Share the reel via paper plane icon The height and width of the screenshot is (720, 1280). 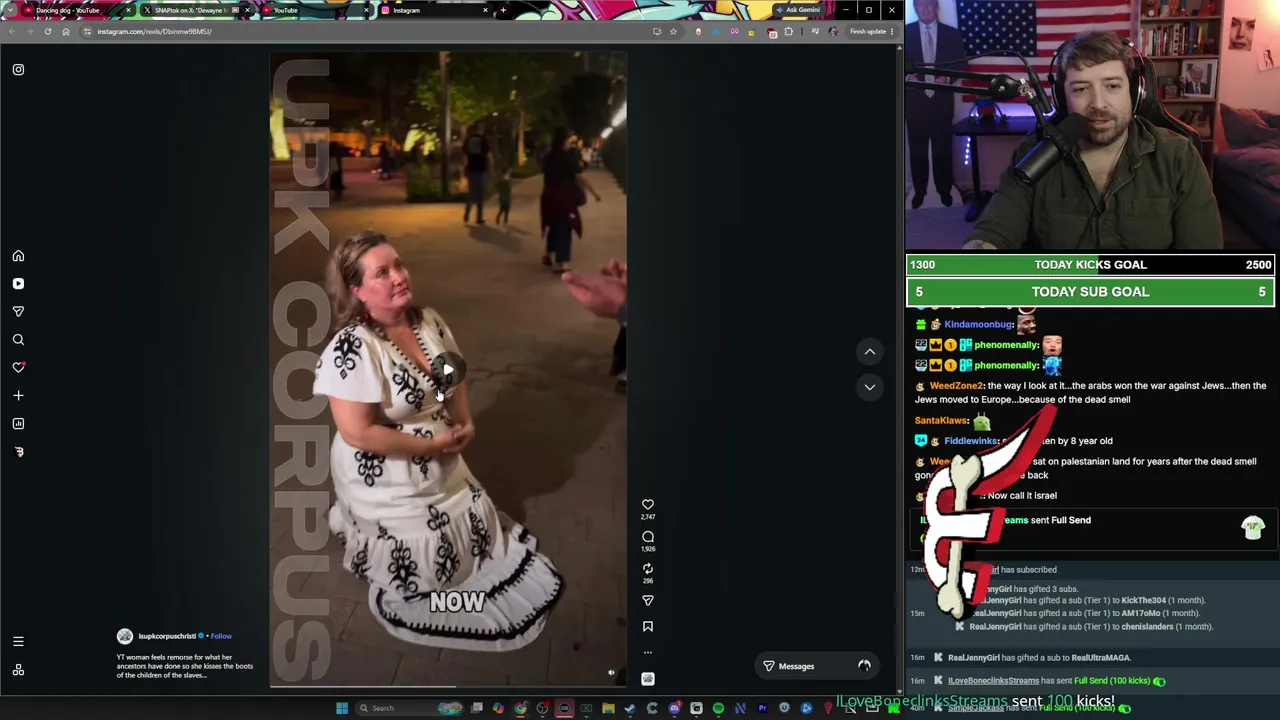[x=648, y=601]
